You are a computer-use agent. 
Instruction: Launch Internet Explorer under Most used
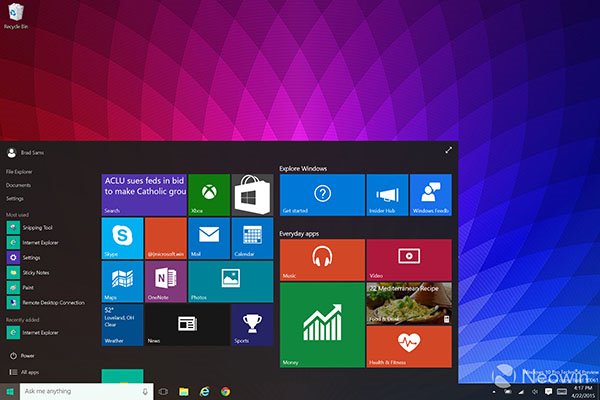pos(33,243)
